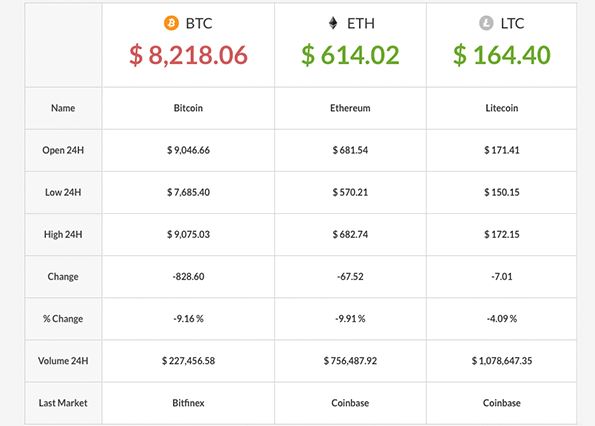Click the % Change row label
This screenshot has height=426, width=595.
pyautogui.click(x=63, y=319)
